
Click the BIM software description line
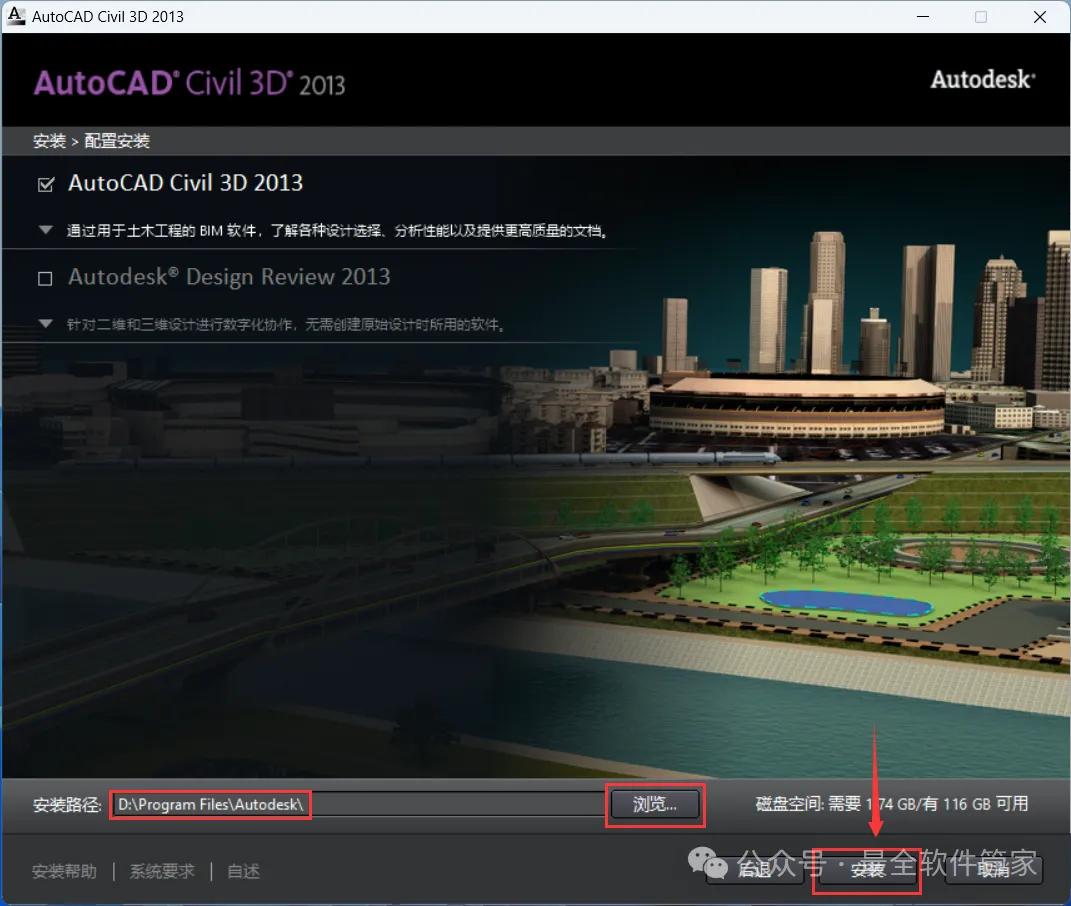coord(337,231)
